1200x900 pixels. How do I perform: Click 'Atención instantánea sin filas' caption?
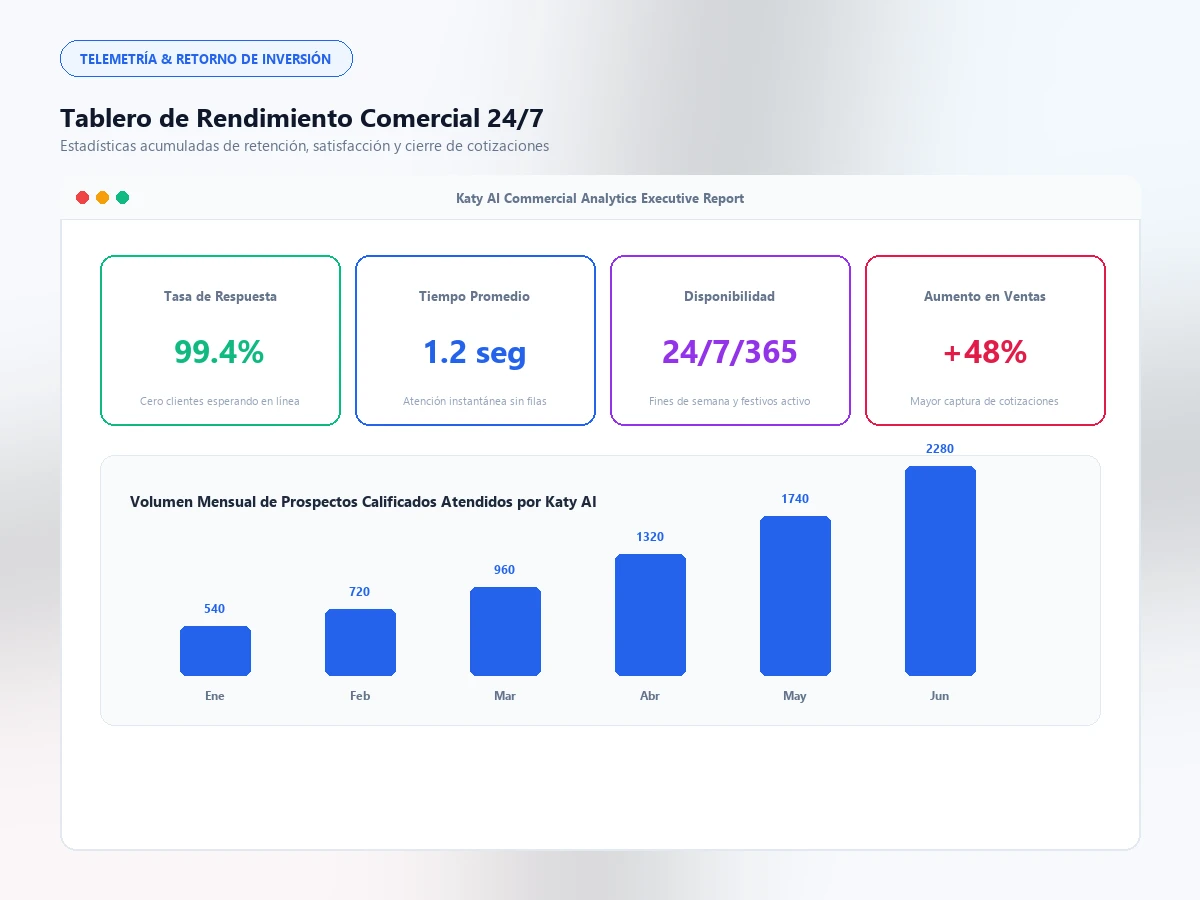pyautogui.click(x=475, y=402)
